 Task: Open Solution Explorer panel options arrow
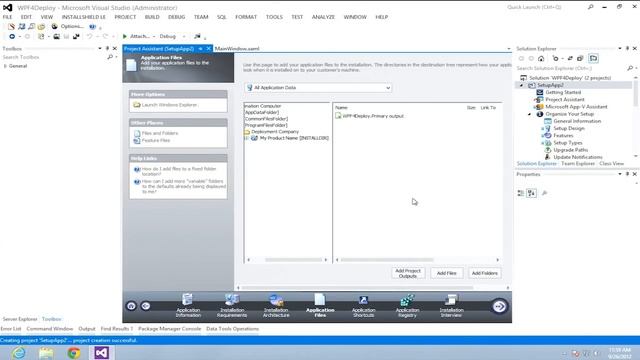(620, 49)
